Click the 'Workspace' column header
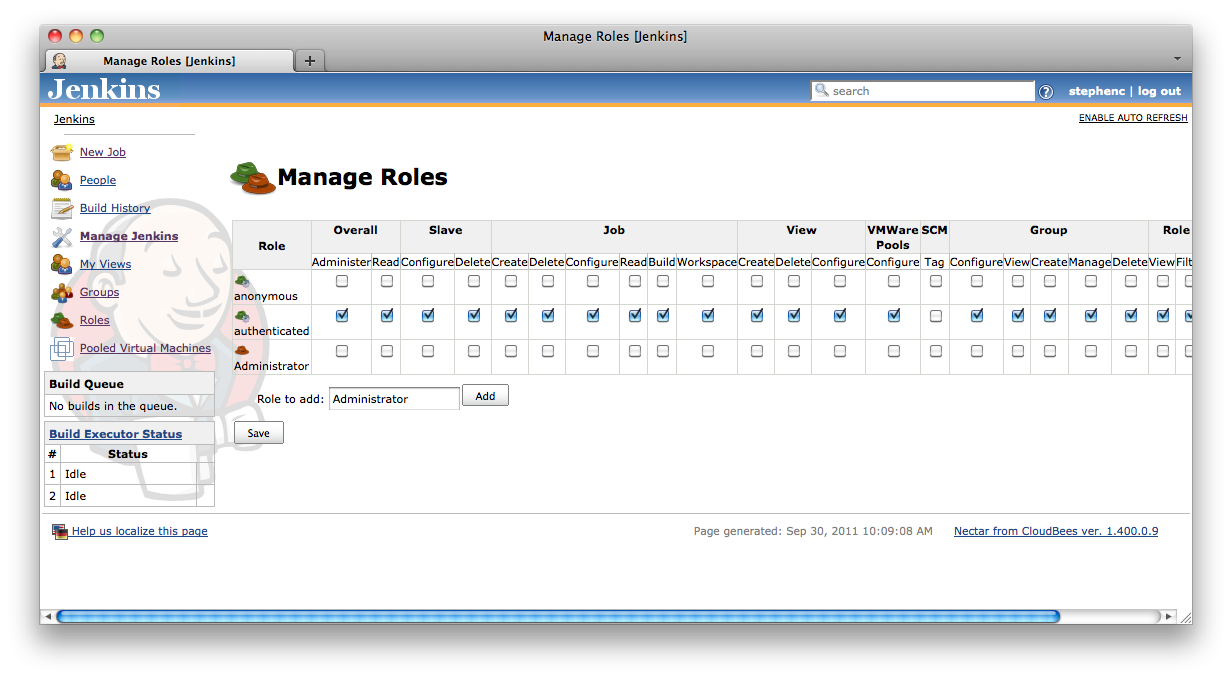 [x=707, y=262]
